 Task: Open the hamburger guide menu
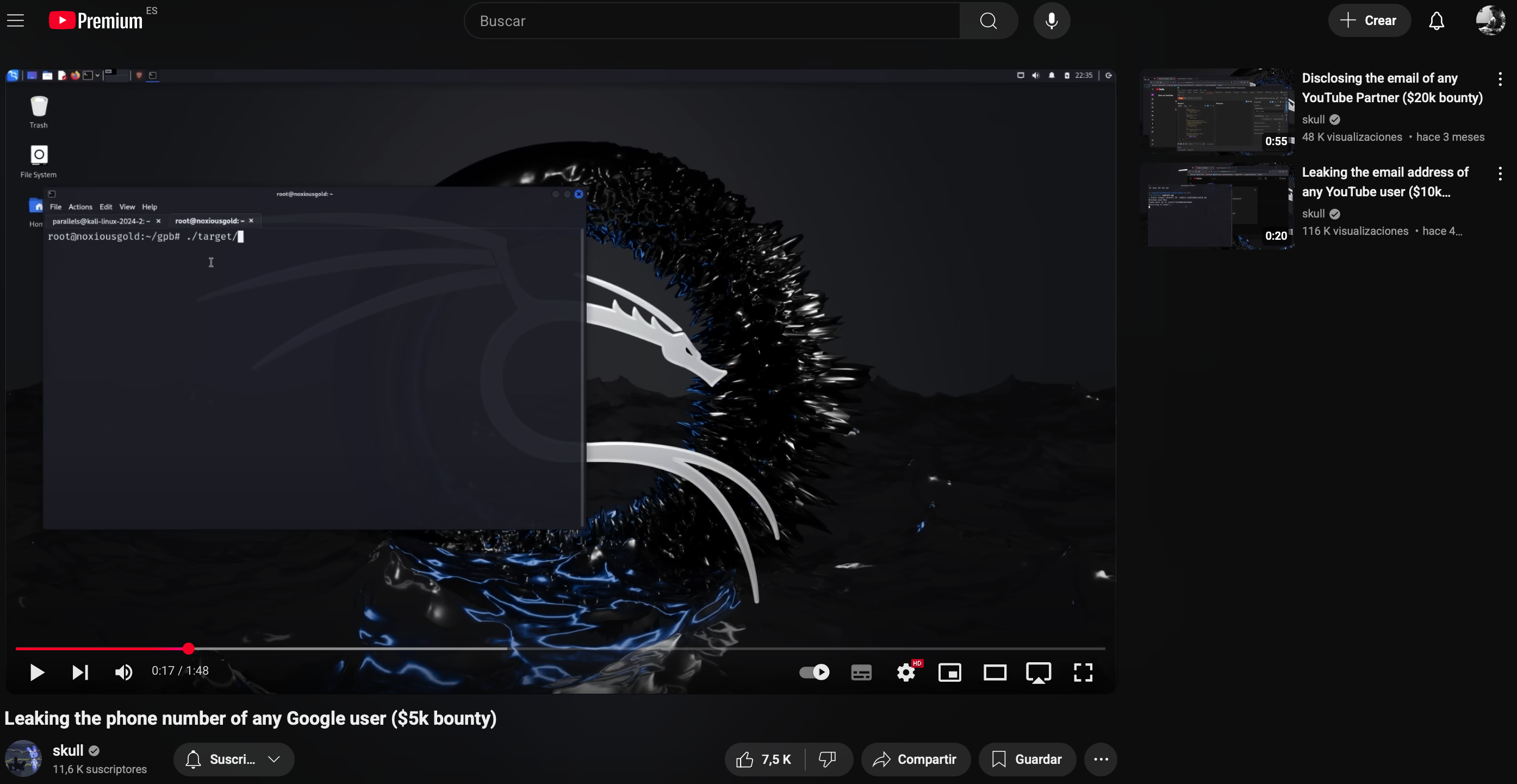point(15,21)
